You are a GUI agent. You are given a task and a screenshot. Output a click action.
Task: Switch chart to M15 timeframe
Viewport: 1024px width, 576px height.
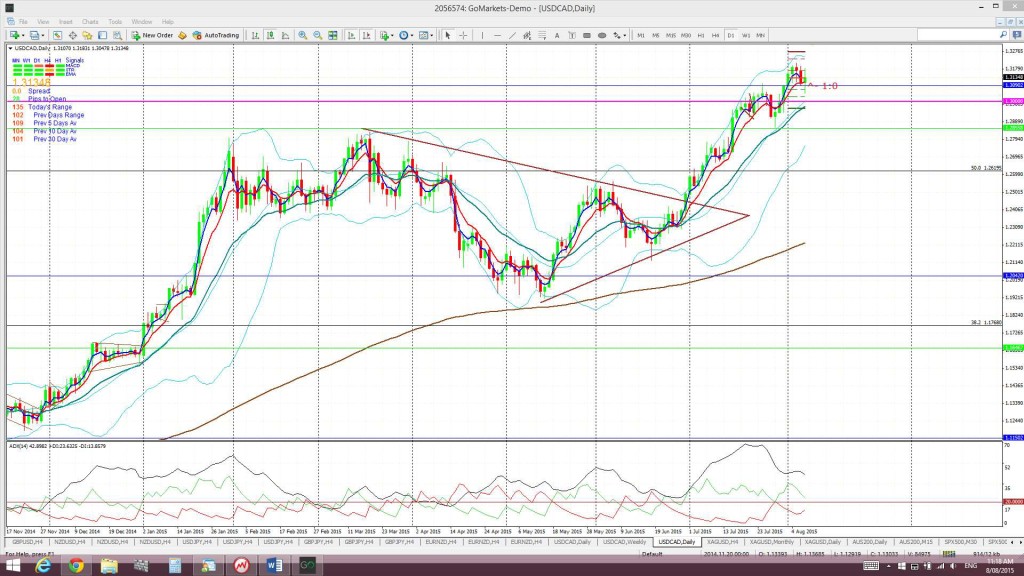671,35
